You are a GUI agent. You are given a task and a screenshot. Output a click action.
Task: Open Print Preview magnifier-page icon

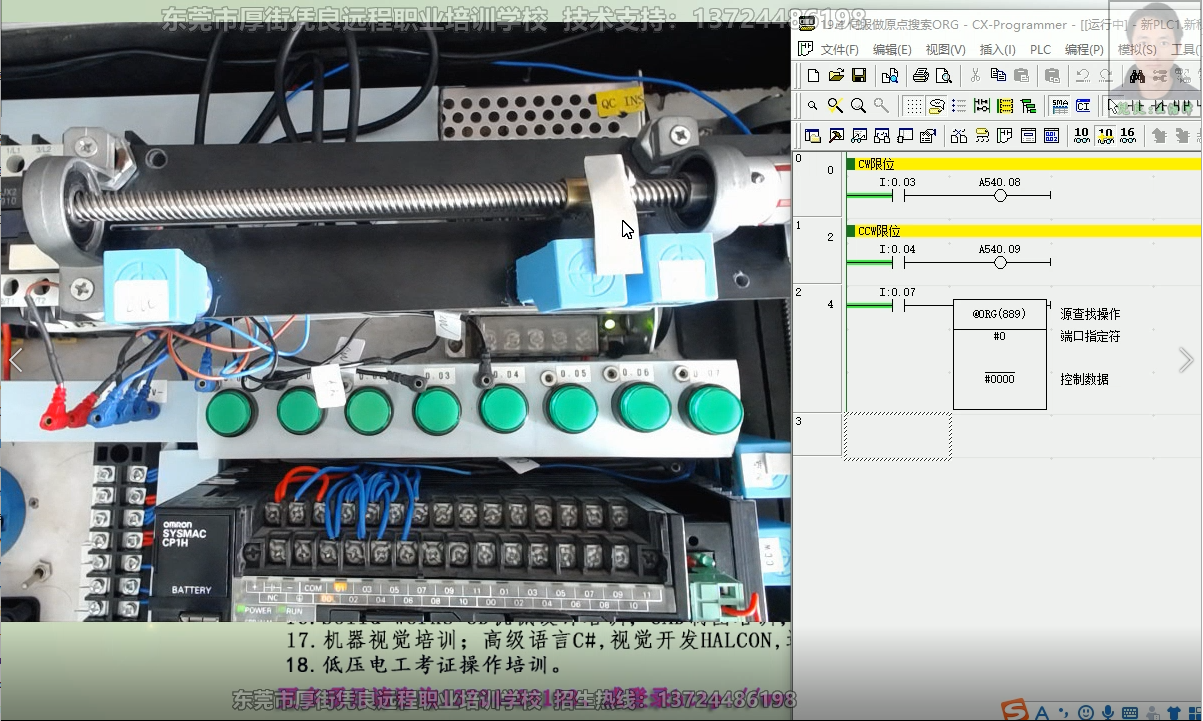(x=943, y=76)
